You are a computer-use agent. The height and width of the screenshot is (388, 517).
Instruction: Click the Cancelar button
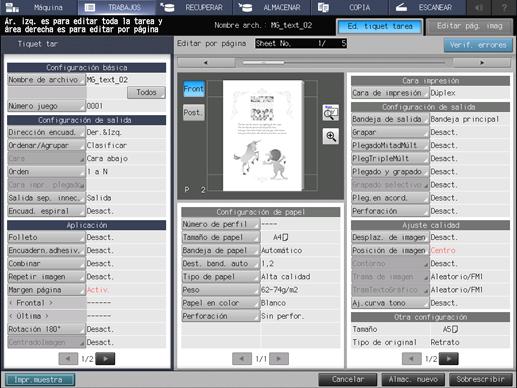(348, 379)
